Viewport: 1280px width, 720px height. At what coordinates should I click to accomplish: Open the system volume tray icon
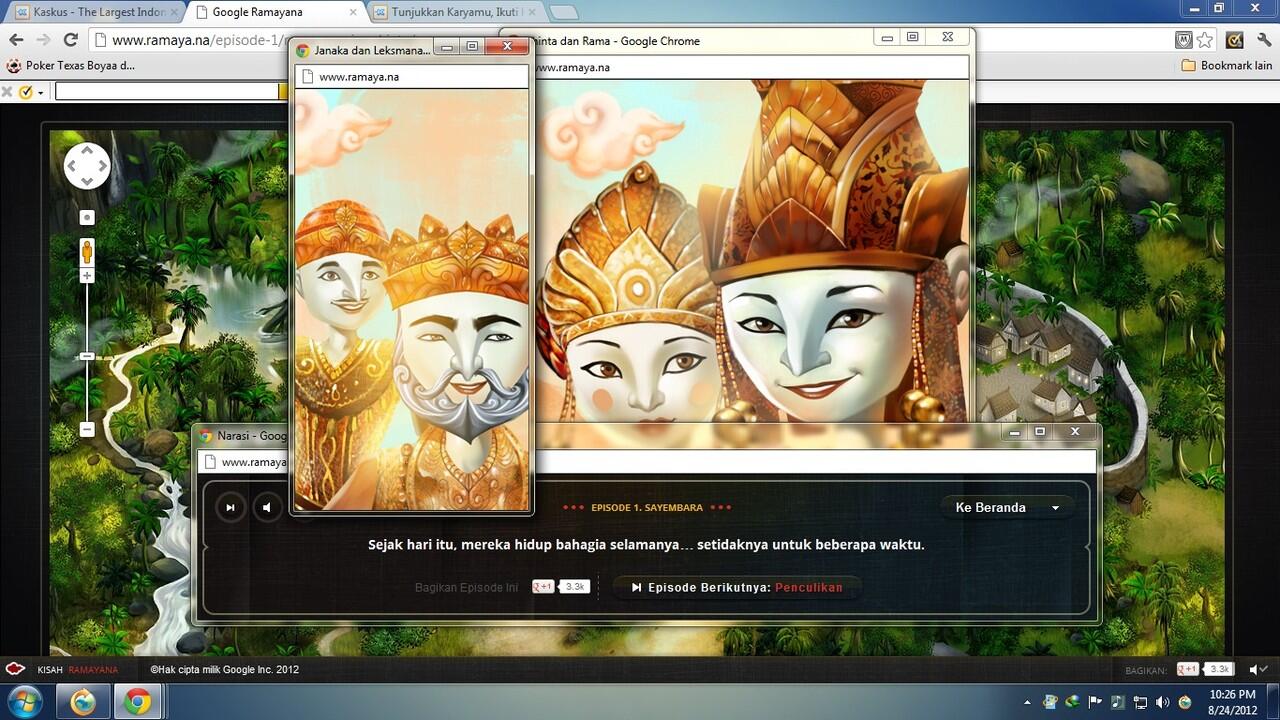pos(1162,702)
